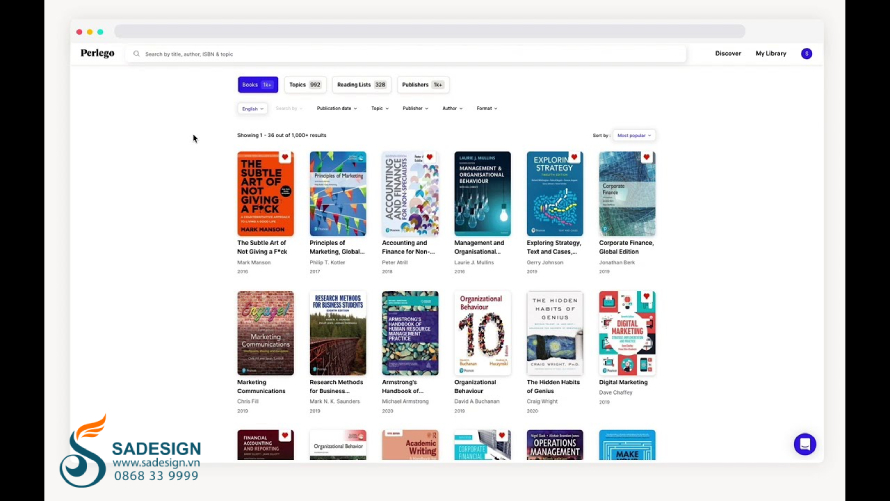Image resolution: width=890 pixels, height=501 pixels.
Task: Open the chat support bubble icon
Action: coord(804,444)
